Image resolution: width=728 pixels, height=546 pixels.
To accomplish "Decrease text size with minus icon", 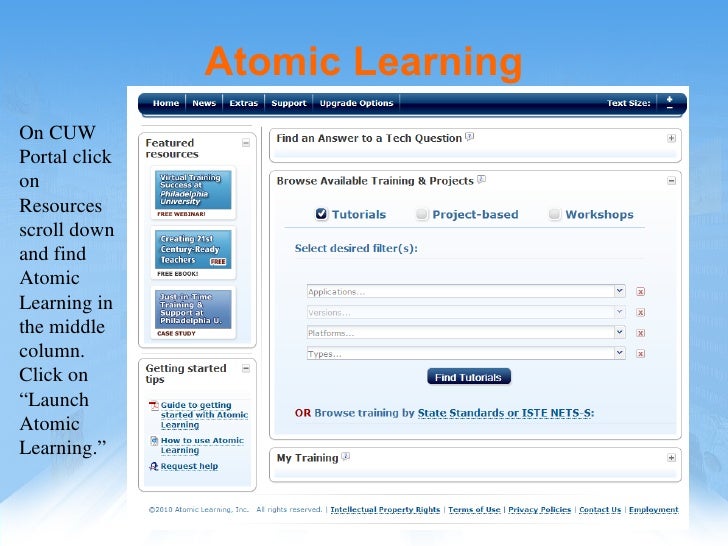I will (670, 107).
